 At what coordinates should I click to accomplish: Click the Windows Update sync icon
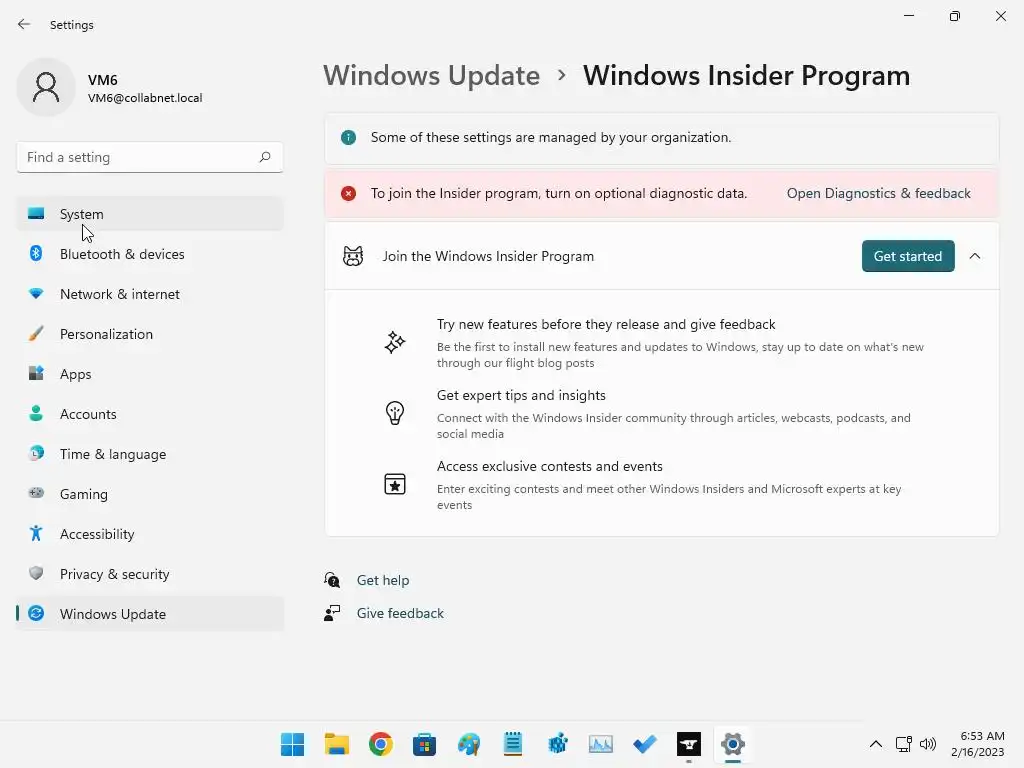tap(37, 613)
